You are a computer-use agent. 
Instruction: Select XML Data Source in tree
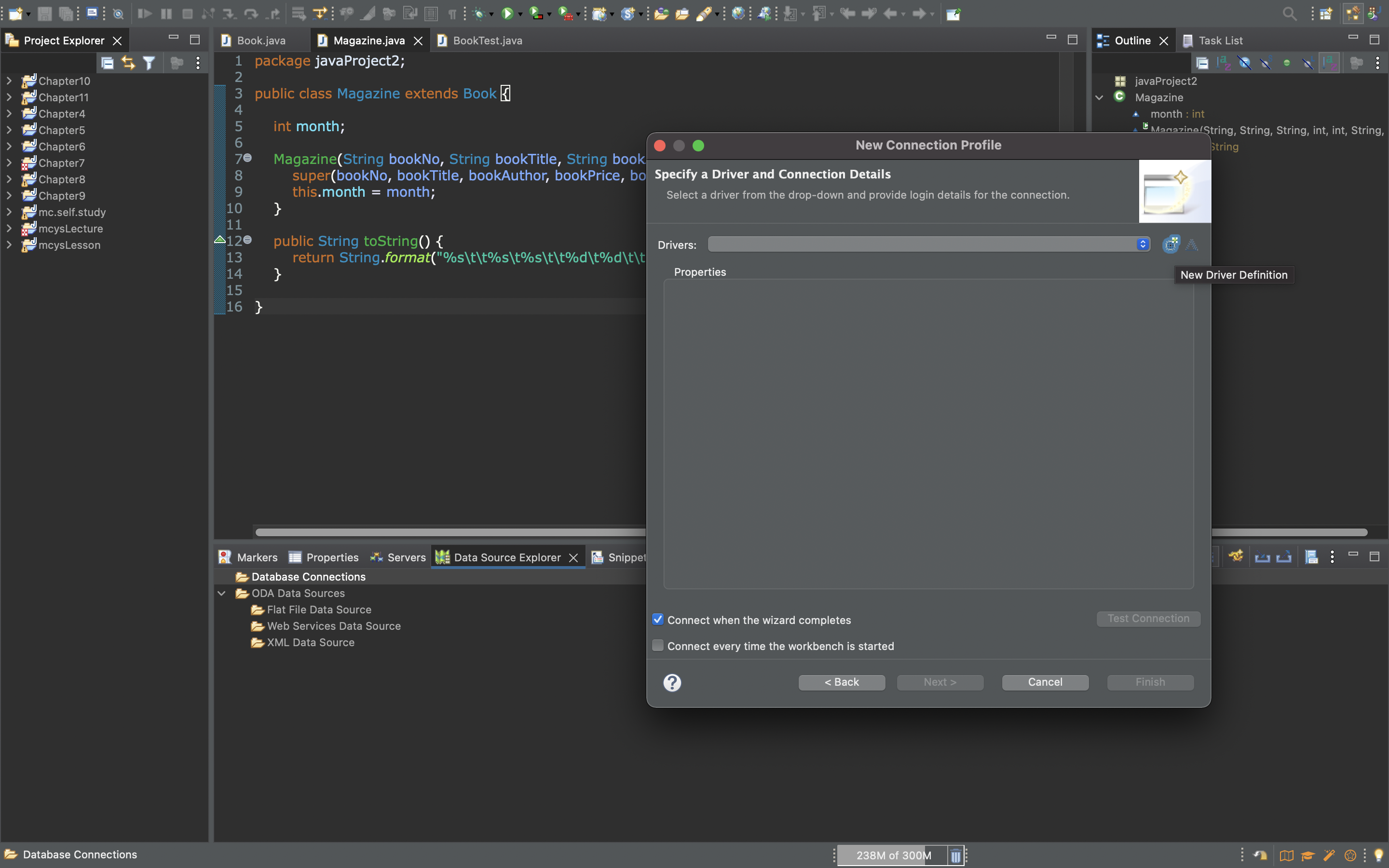click(311, 642)
